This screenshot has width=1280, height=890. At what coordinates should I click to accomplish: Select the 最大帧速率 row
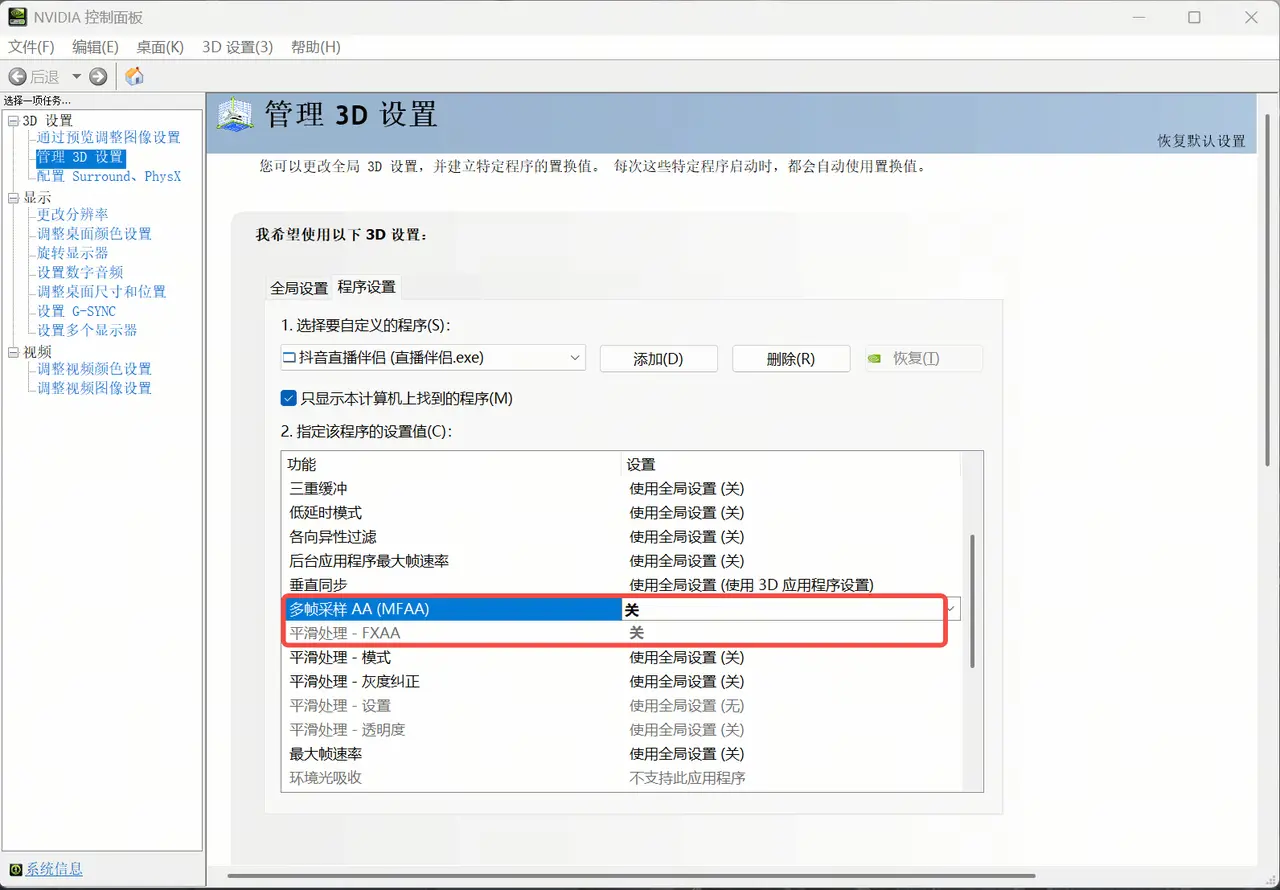click(621, 753)
